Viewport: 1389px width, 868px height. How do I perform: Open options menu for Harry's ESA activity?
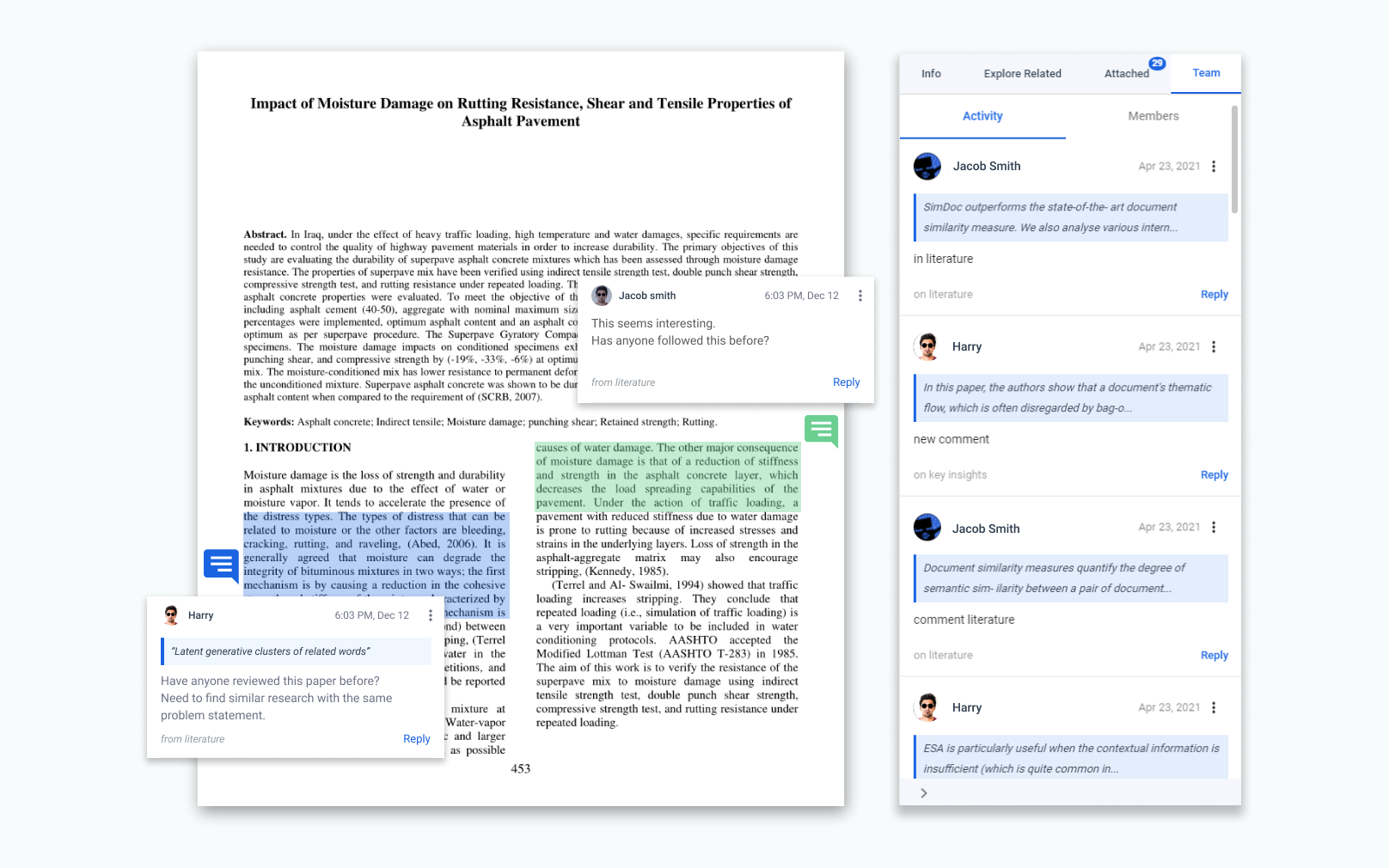tap(1214, 708)
